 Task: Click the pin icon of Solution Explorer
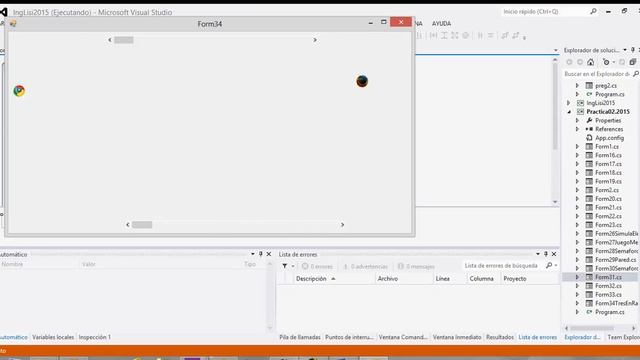[x=633, y=50]
